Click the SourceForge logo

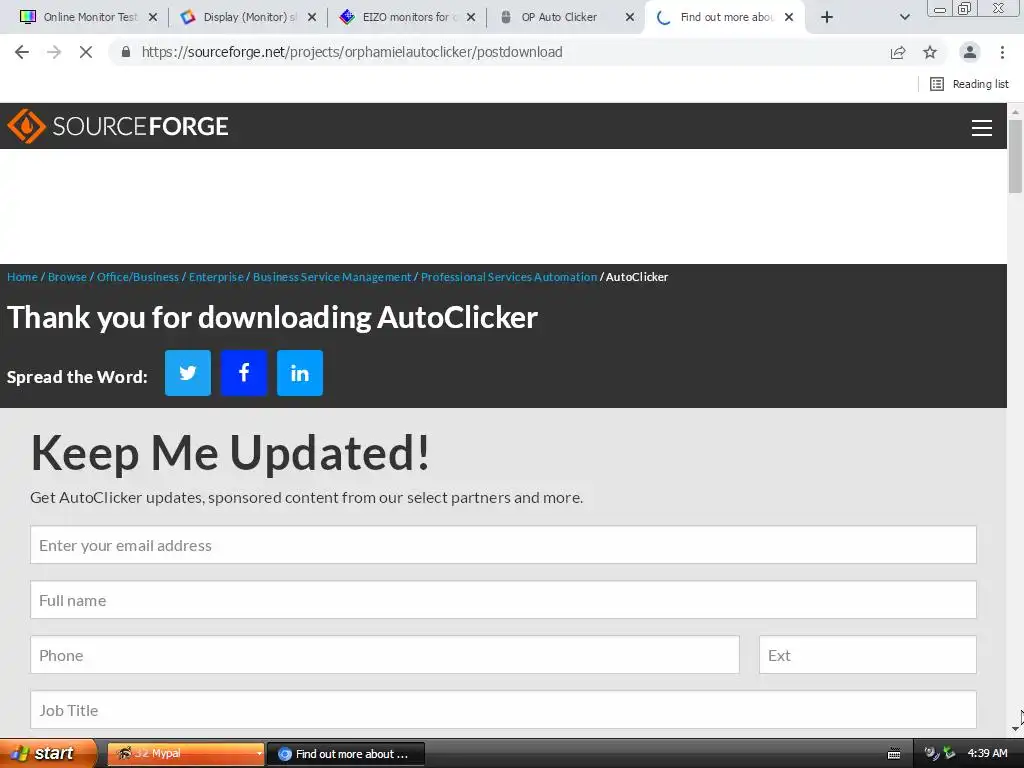tap(118, 126)
